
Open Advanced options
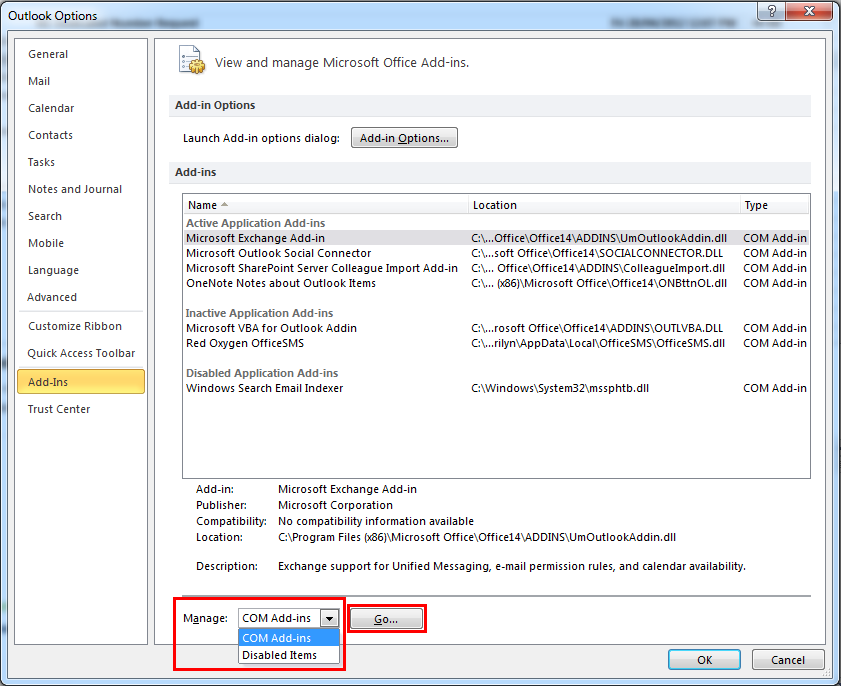(x=51, y=297)
